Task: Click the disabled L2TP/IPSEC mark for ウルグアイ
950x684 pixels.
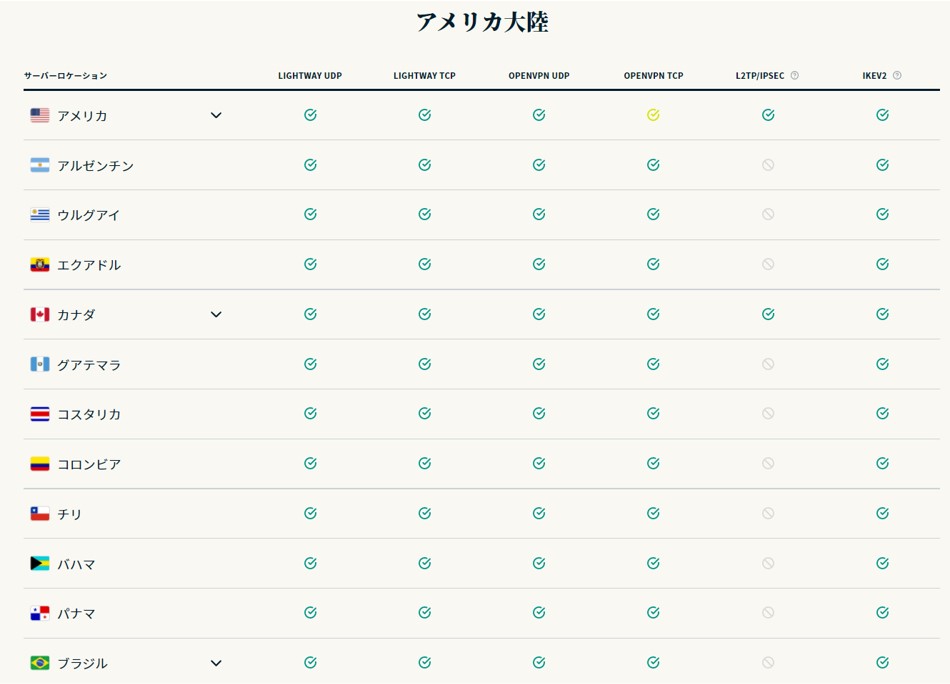Action: (x=768, y=214)
